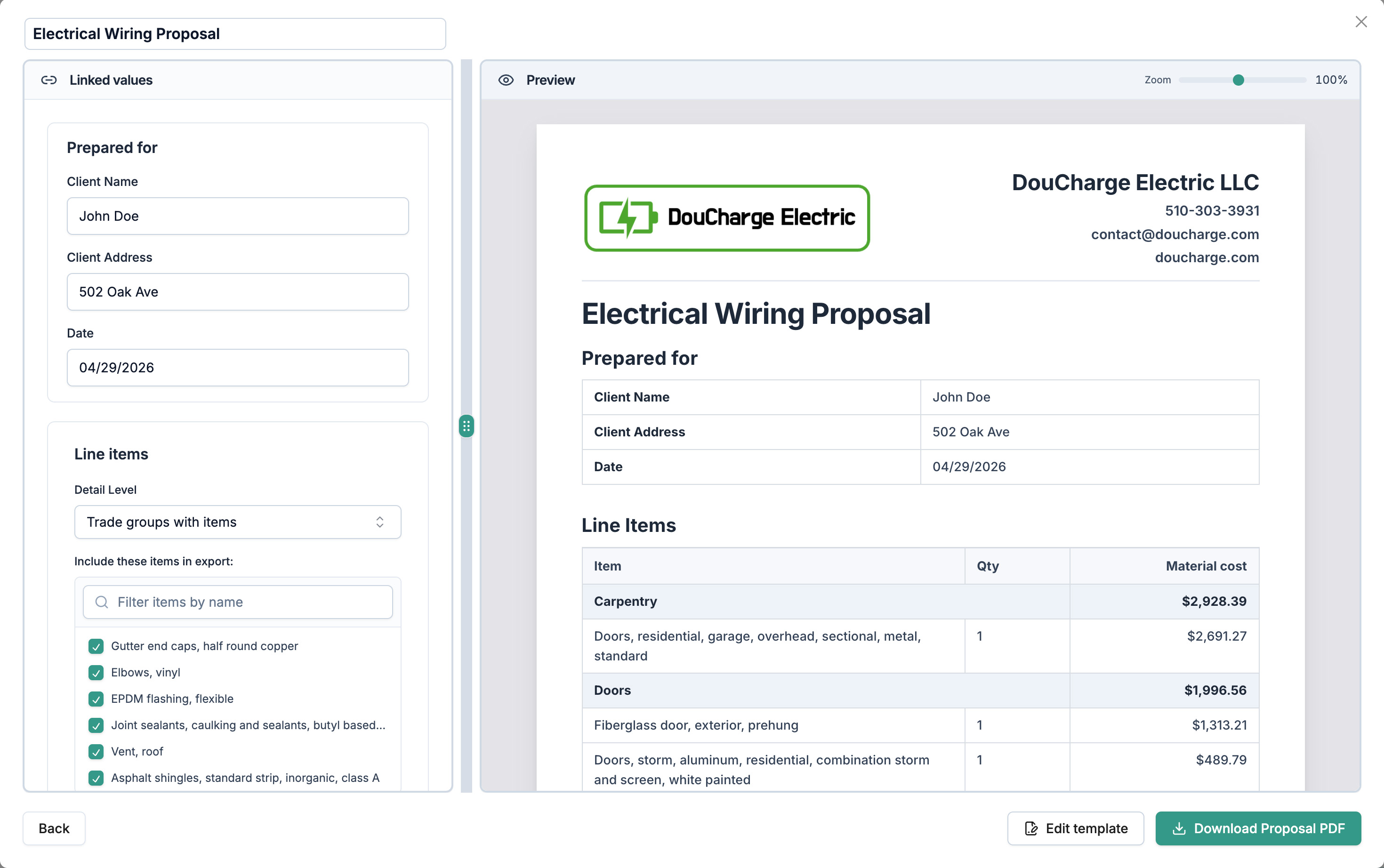1384x868 pixels.
Task: Click the Doors group row in preview
Action: pyautogui.click(x=920, y=690)
